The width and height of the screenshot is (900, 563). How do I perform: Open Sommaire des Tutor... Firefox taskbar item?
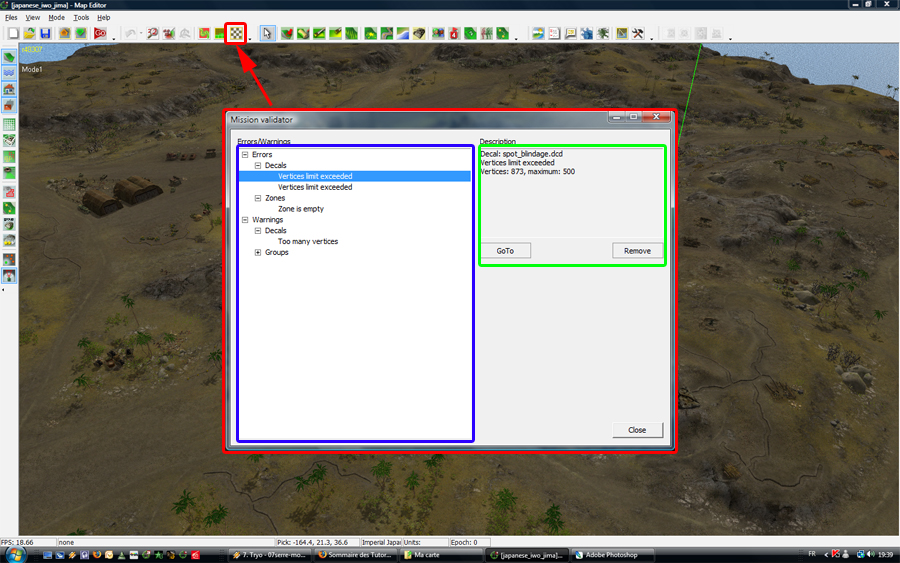(355, 555)
